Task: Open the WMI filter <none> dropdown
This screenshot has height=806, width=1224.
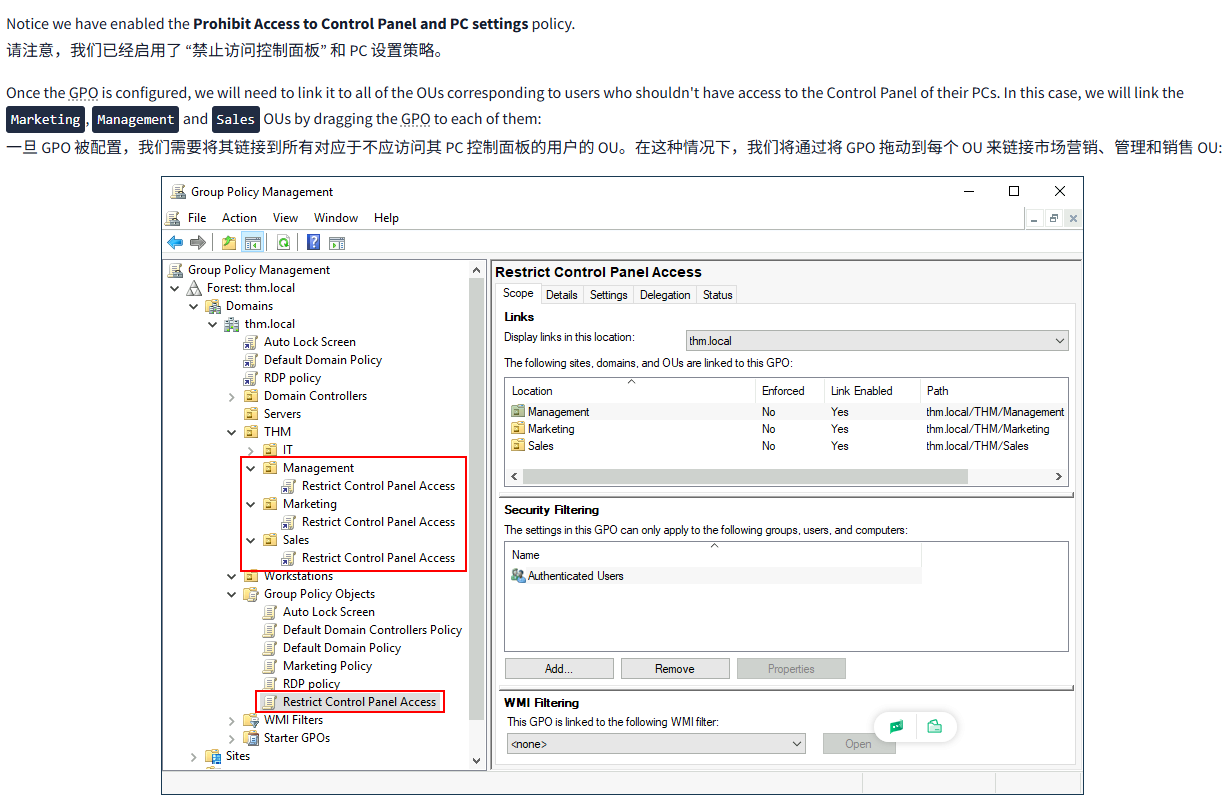Action: click(x=656, y=744)
